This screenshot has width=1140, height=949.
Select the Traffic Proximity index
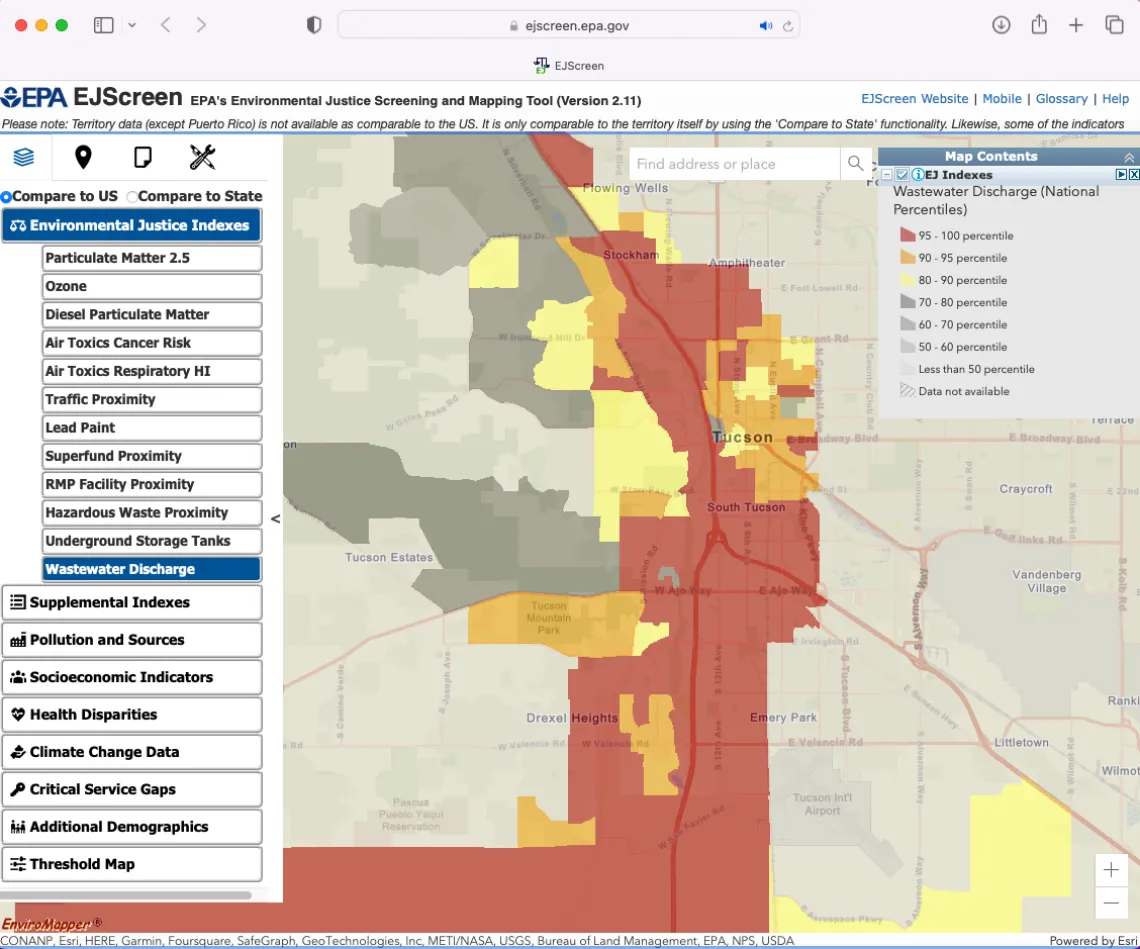click(x=152, y=400)
